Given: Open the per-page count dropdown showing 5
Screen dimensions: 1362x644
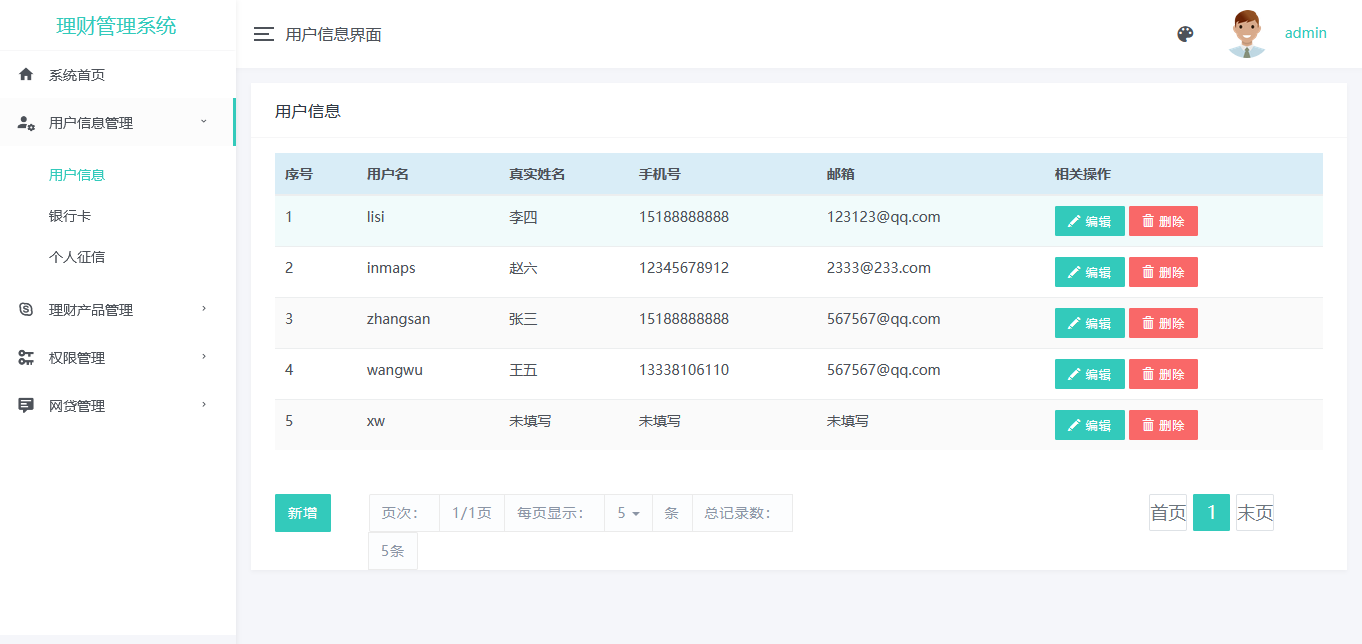Looking at the screenshot, I should (628, 513).
